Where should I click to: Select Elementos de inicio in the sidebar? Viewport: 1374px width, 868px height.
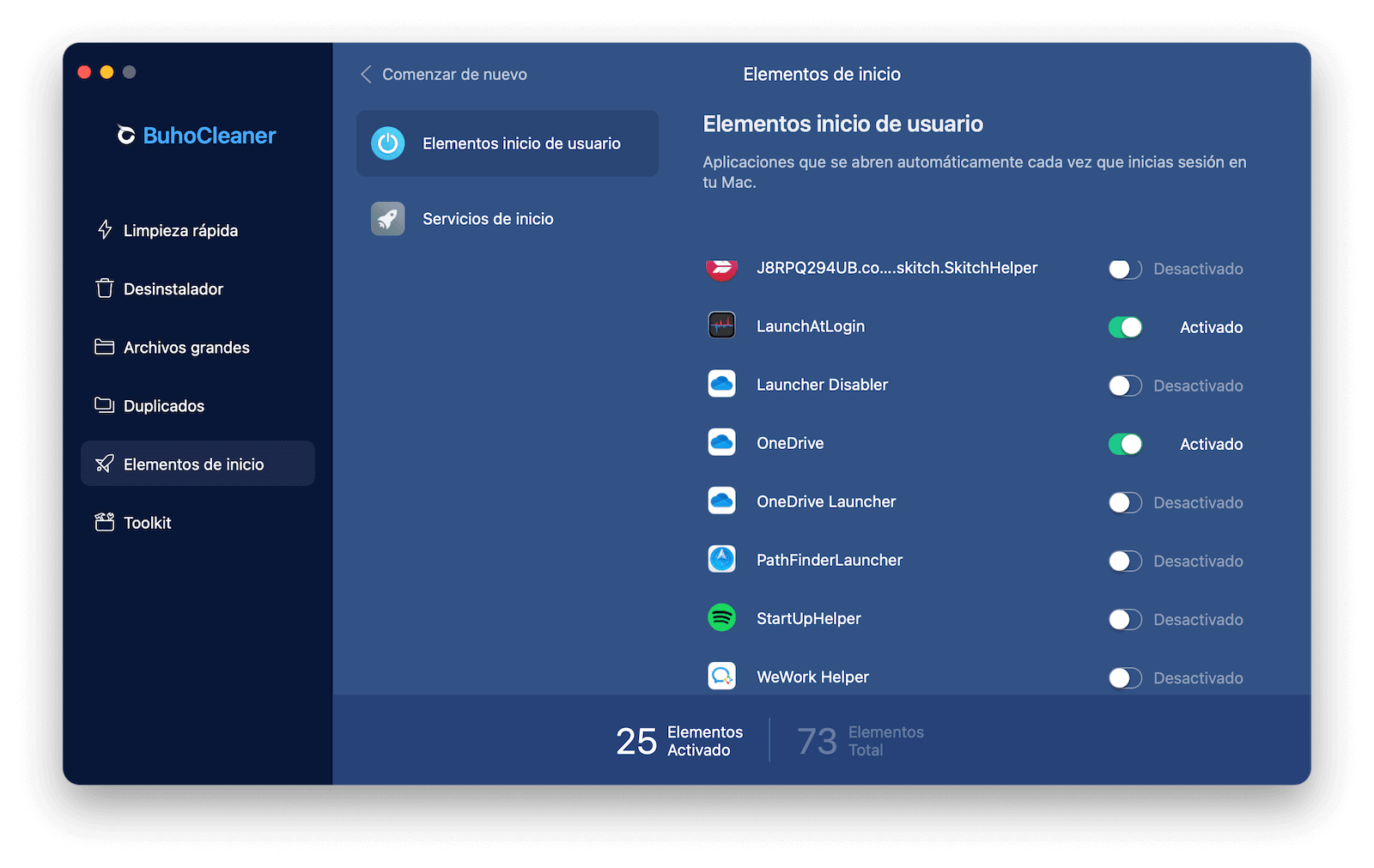(198, 464)
